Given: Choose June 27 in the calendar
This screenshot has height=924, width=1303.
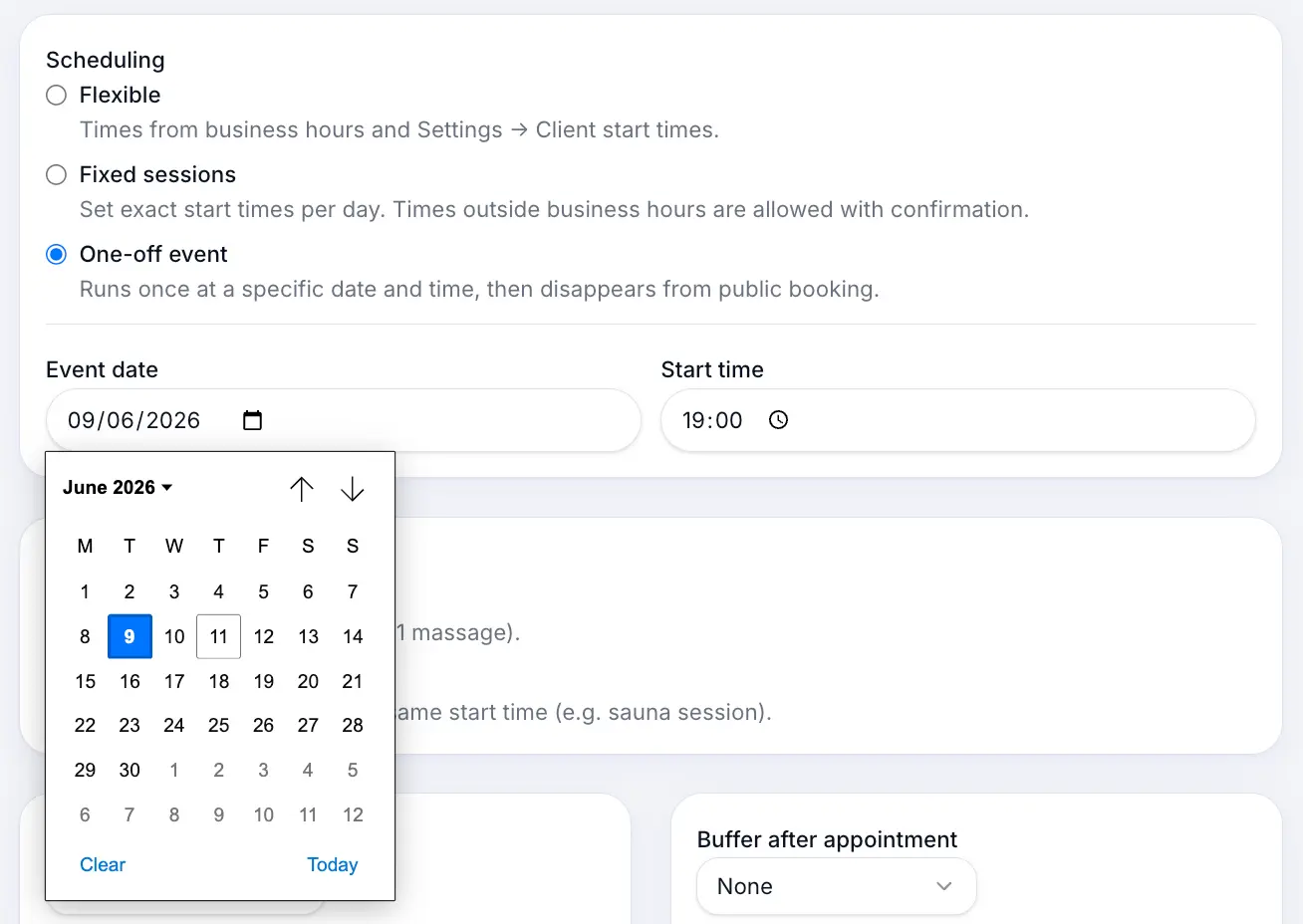Looking at the screenshot, I should click(308, 725).
